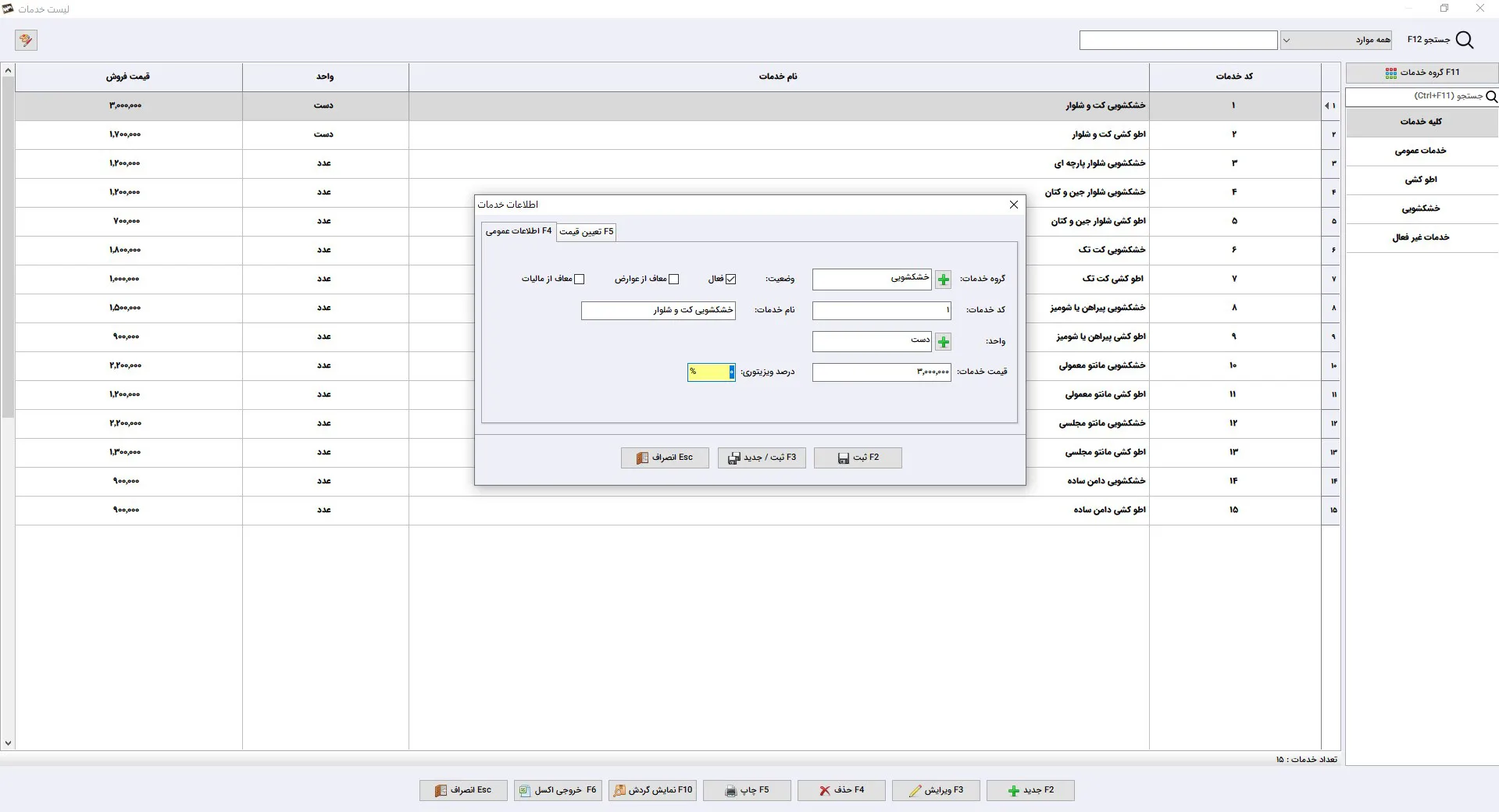Select the row خشکشویی شلوار پارچه ای
Image resolution: width=1499 pixels, height=812 pixels.
click(x=676, y=163)
